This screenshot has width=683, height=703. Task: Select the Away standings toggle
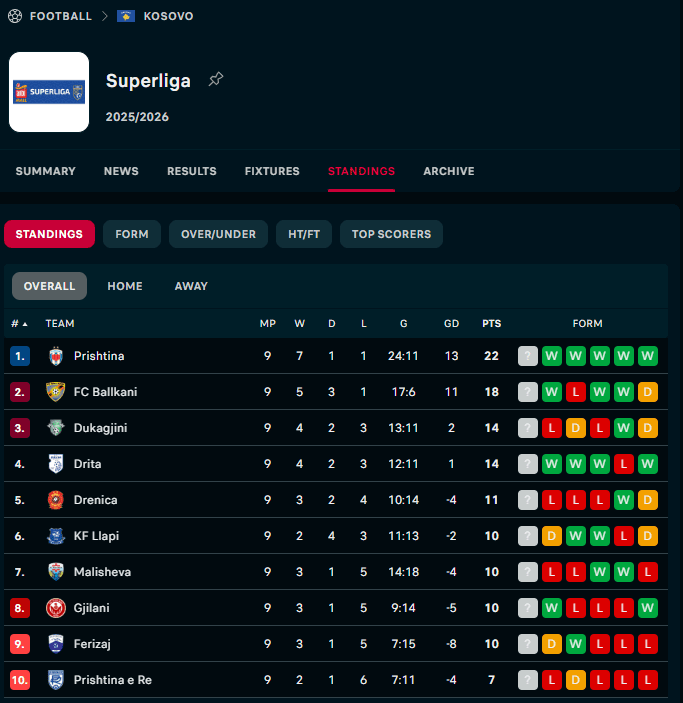point(191,286)
